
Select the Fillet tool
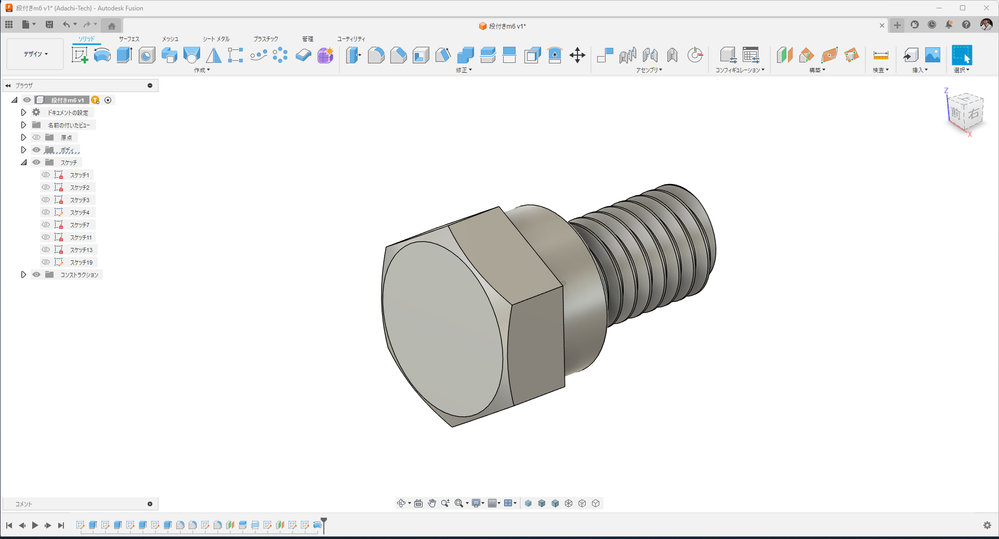coord(376,55)
